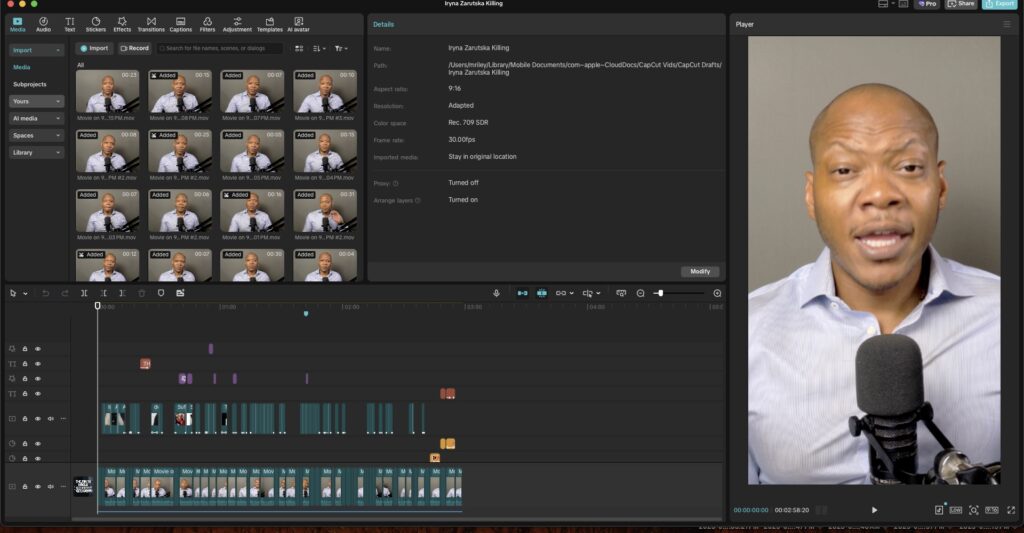Expand the AI media dropdown
Viewport: 1024px width, 533px height.
tap(36, 118)
